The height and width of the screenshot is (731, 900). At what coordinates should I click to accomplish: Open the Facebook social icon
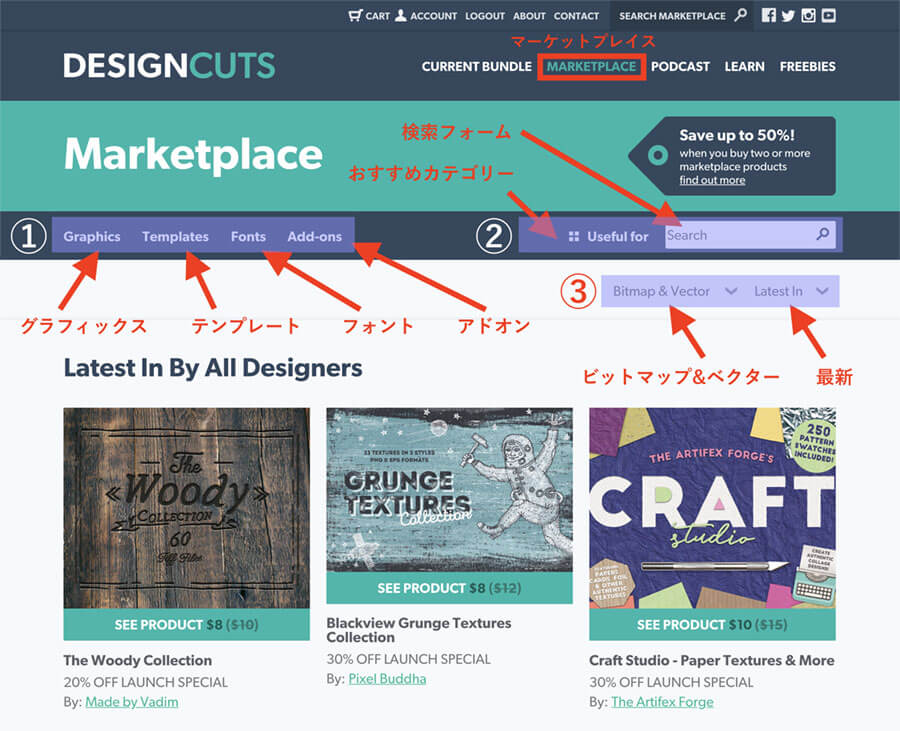pyautogui.click(x=769, y=15)
